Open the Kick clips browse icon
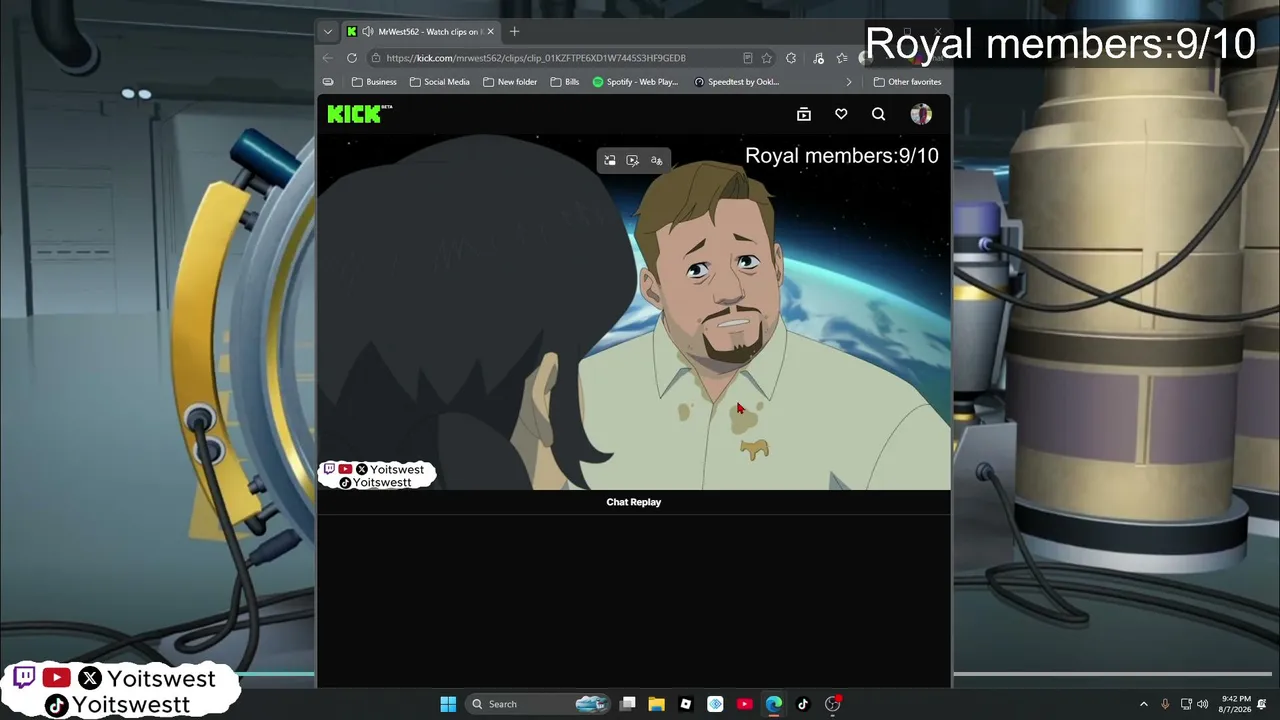The height and width of the screenshot is (720, 1280). coord(804,114)
